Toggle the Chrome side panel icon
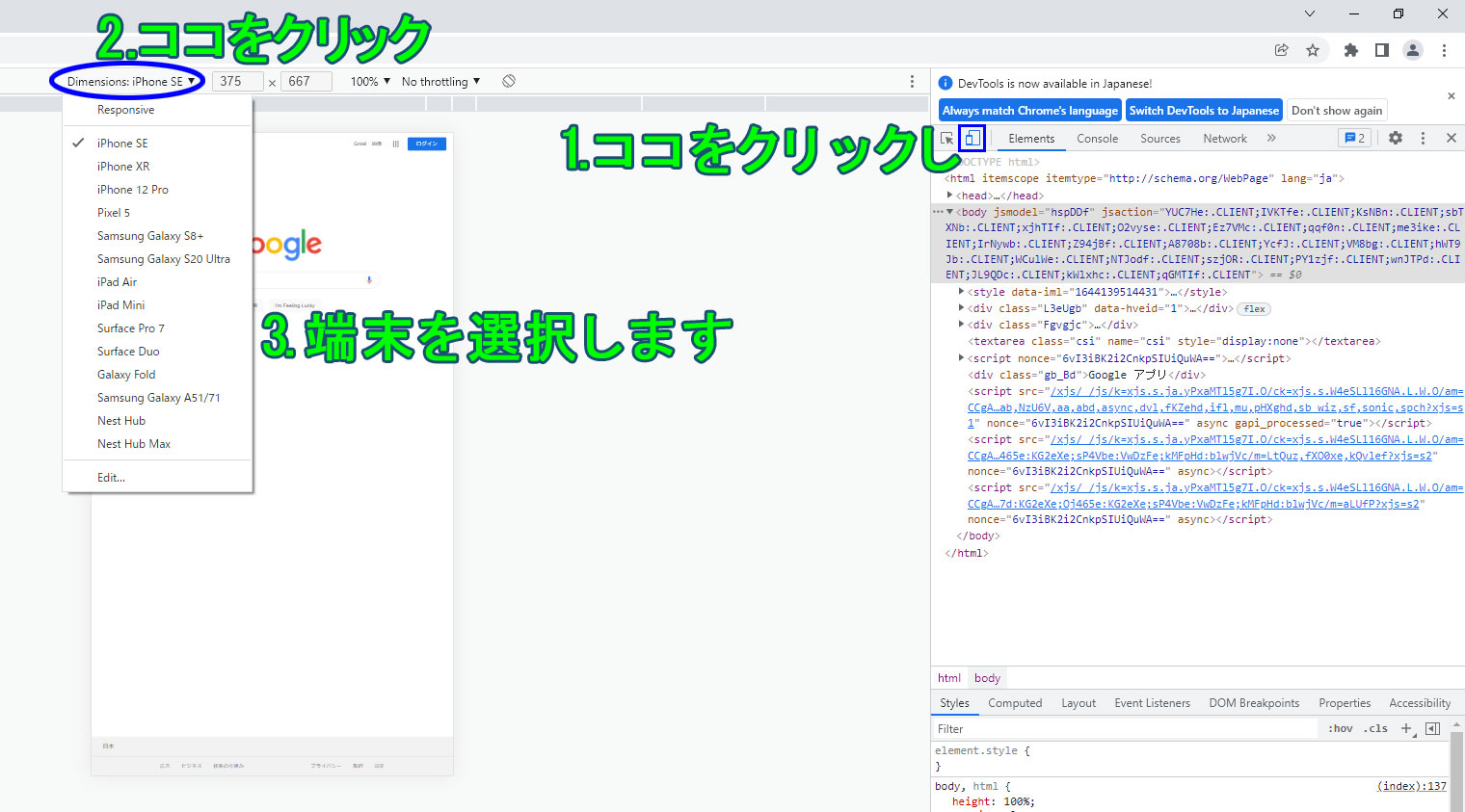 pos(1381,50)
